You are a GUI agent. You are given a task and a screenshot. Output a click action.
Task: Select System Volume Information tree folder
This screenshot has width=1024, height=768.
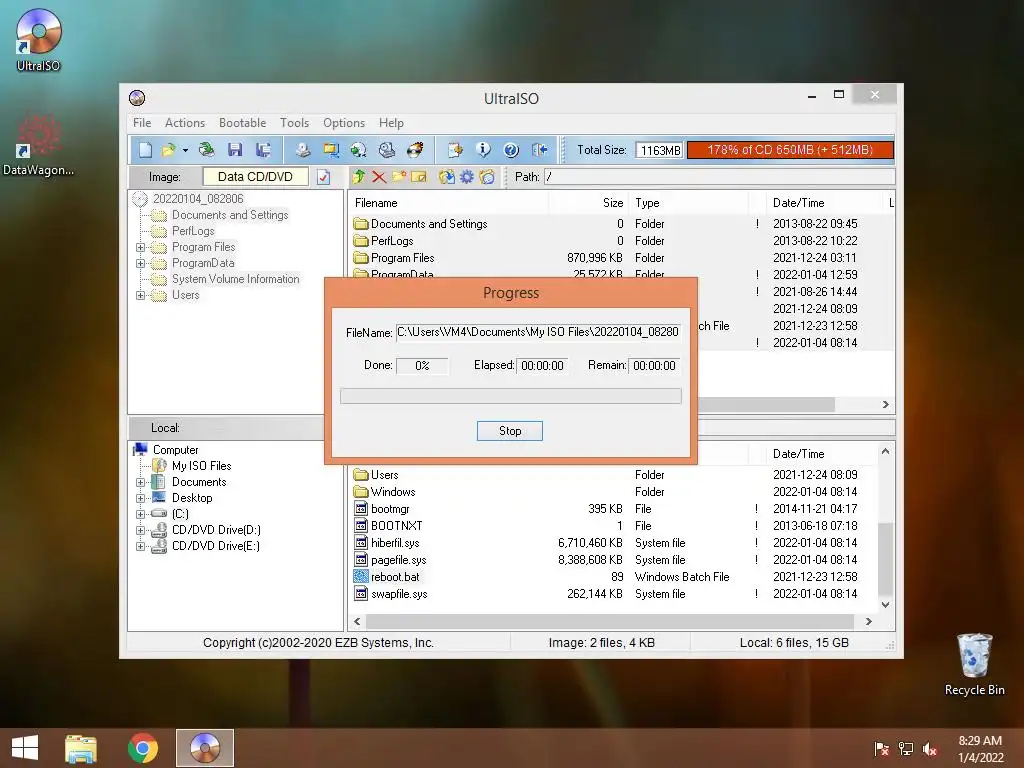(x=235, y=280)
